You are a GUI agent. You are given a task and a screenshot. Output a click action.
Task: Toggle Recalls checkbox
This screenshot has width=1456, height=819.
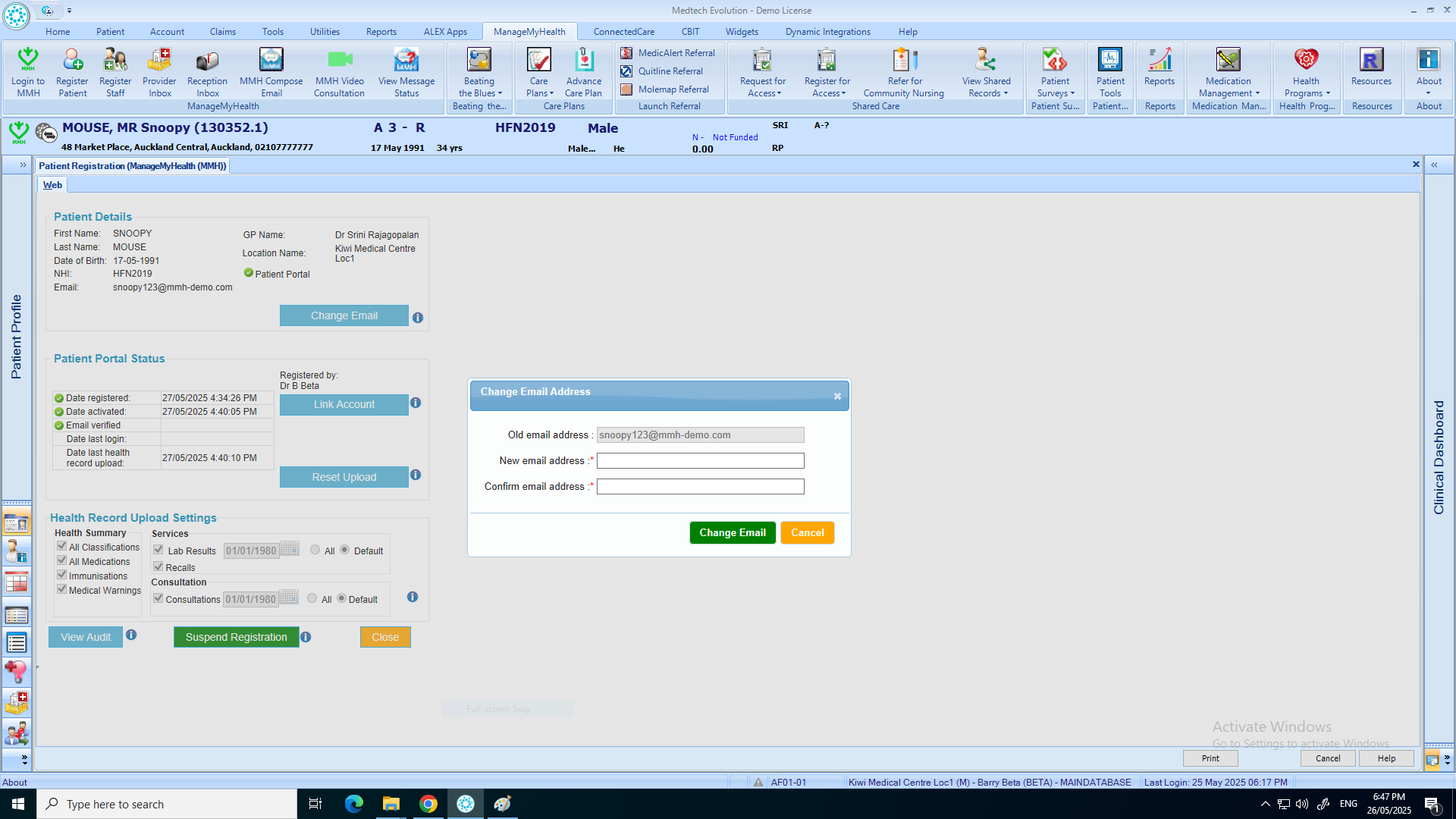(158, 567)
